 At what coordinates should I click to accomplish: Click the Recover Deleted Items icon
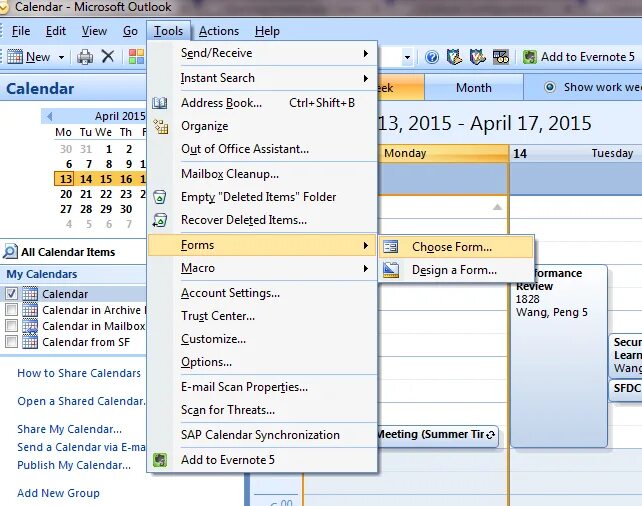(x=160, y=220)
